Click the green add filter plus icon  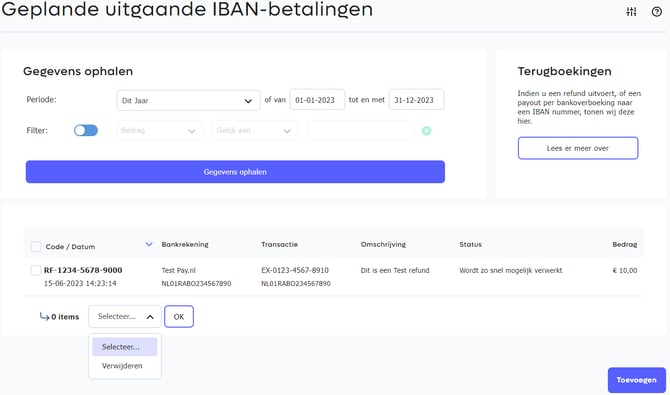426,131
